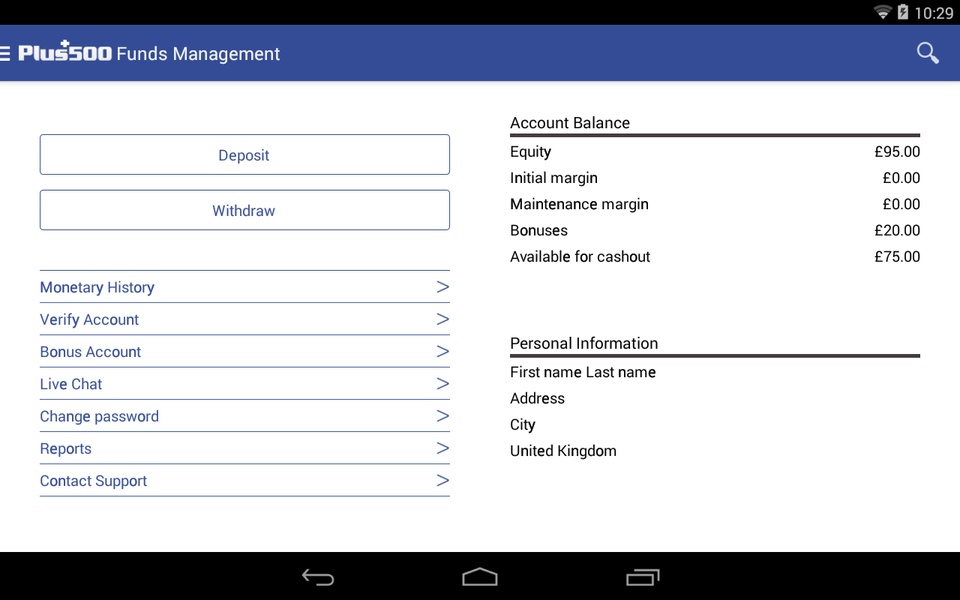Open Reports
The image size is (960, 600).
(x=245, y=449)
